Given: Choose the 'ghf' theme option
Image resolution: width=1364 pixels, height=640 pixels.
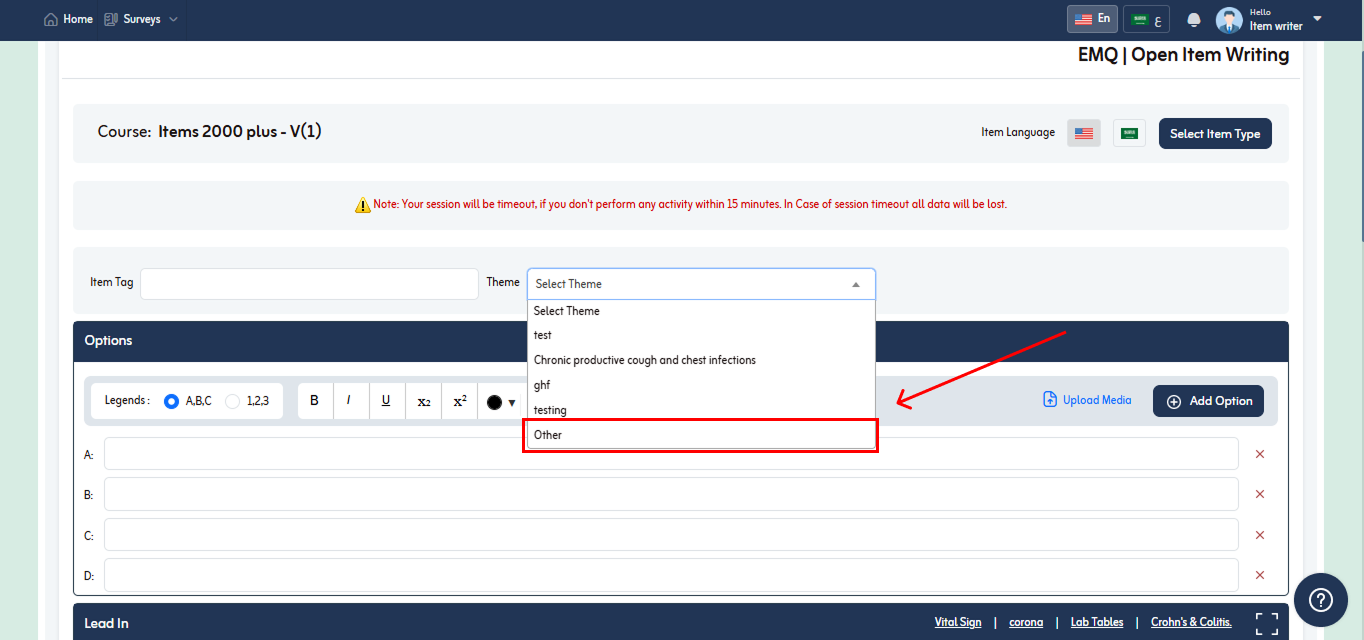Looking at the screenshot, I should (701, 385).
